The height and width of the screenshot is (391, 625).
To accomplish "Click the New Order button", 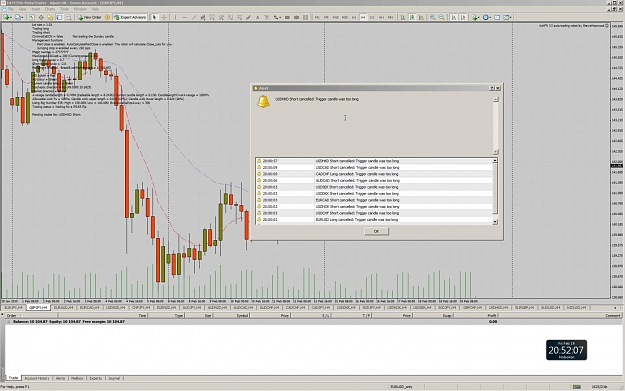I will point(90,17).
